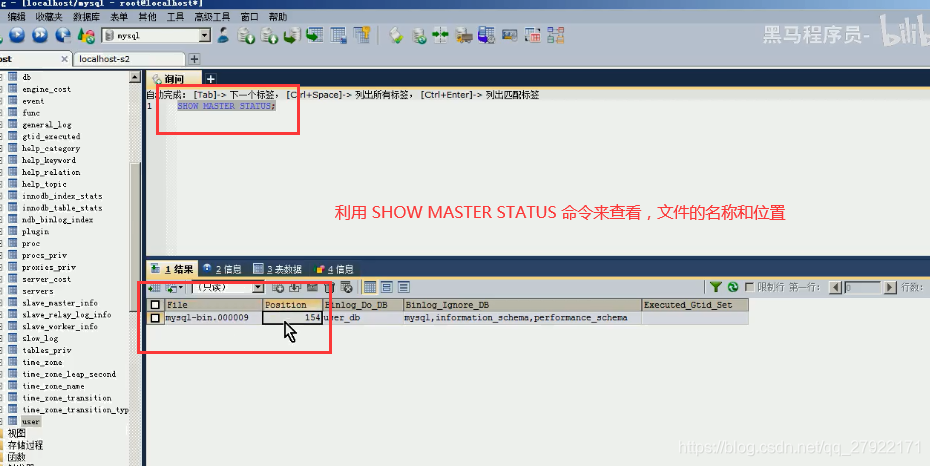
Task: Click copy database to host icon
Action: point(292,36)
